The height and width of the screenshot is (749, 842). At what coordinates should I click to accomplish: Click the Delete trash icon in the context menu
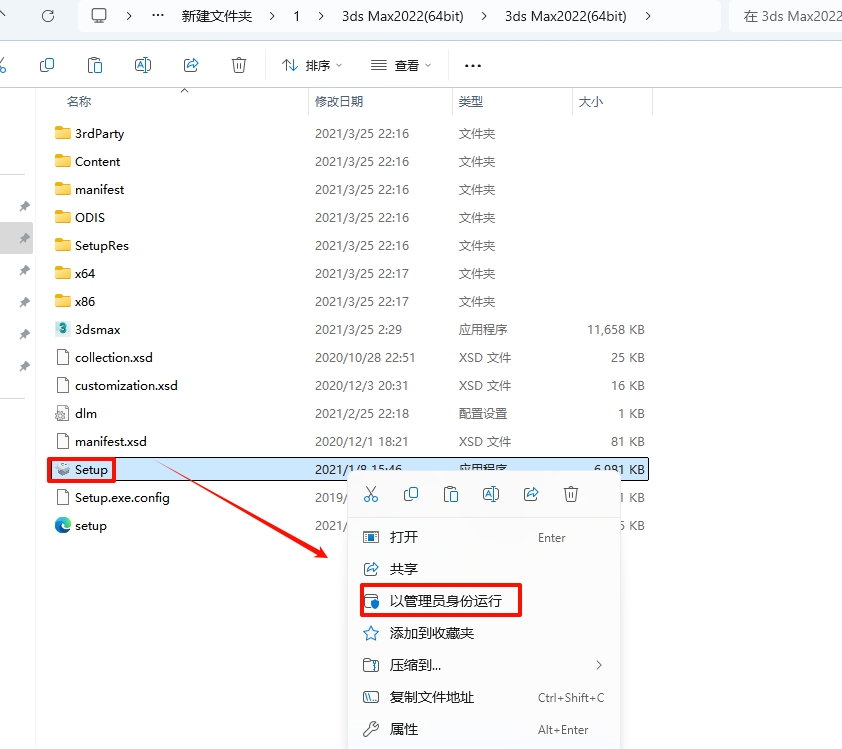click(571, 494)
